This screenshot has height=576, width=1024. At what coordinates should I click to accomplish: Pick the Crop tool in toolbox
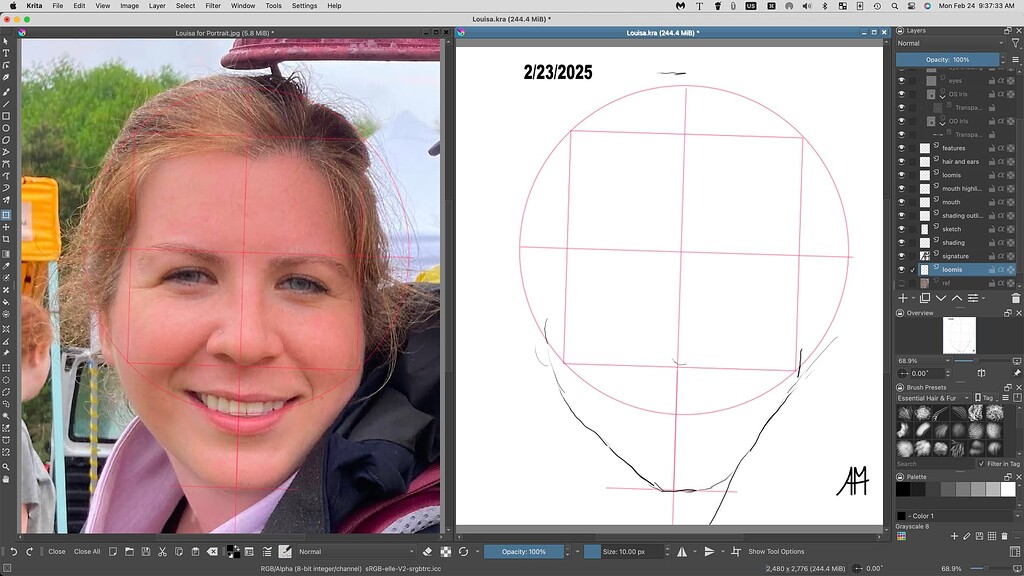pyautogui.click(x=6, y=239)
